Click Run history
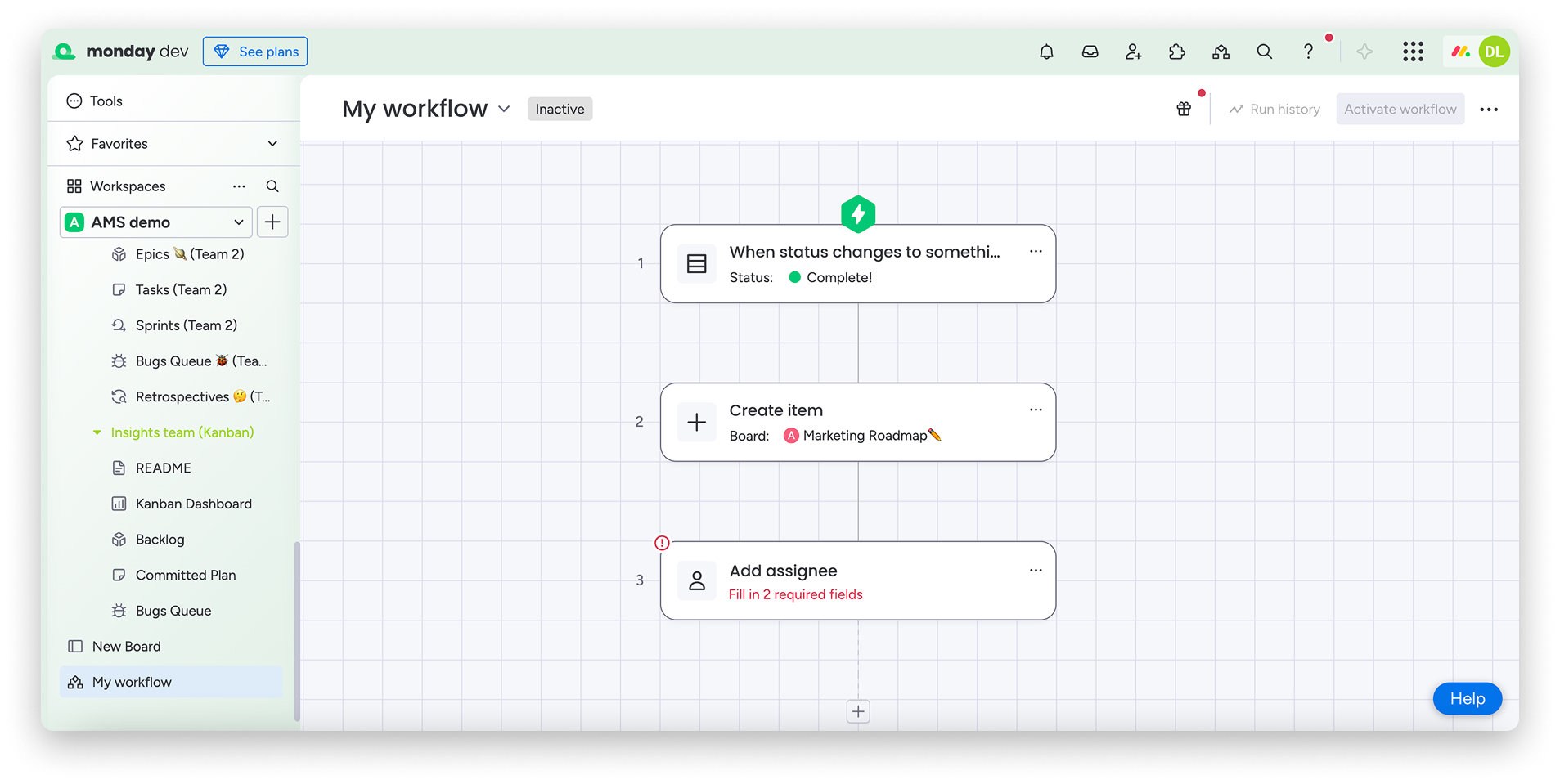 point(1275,109)
